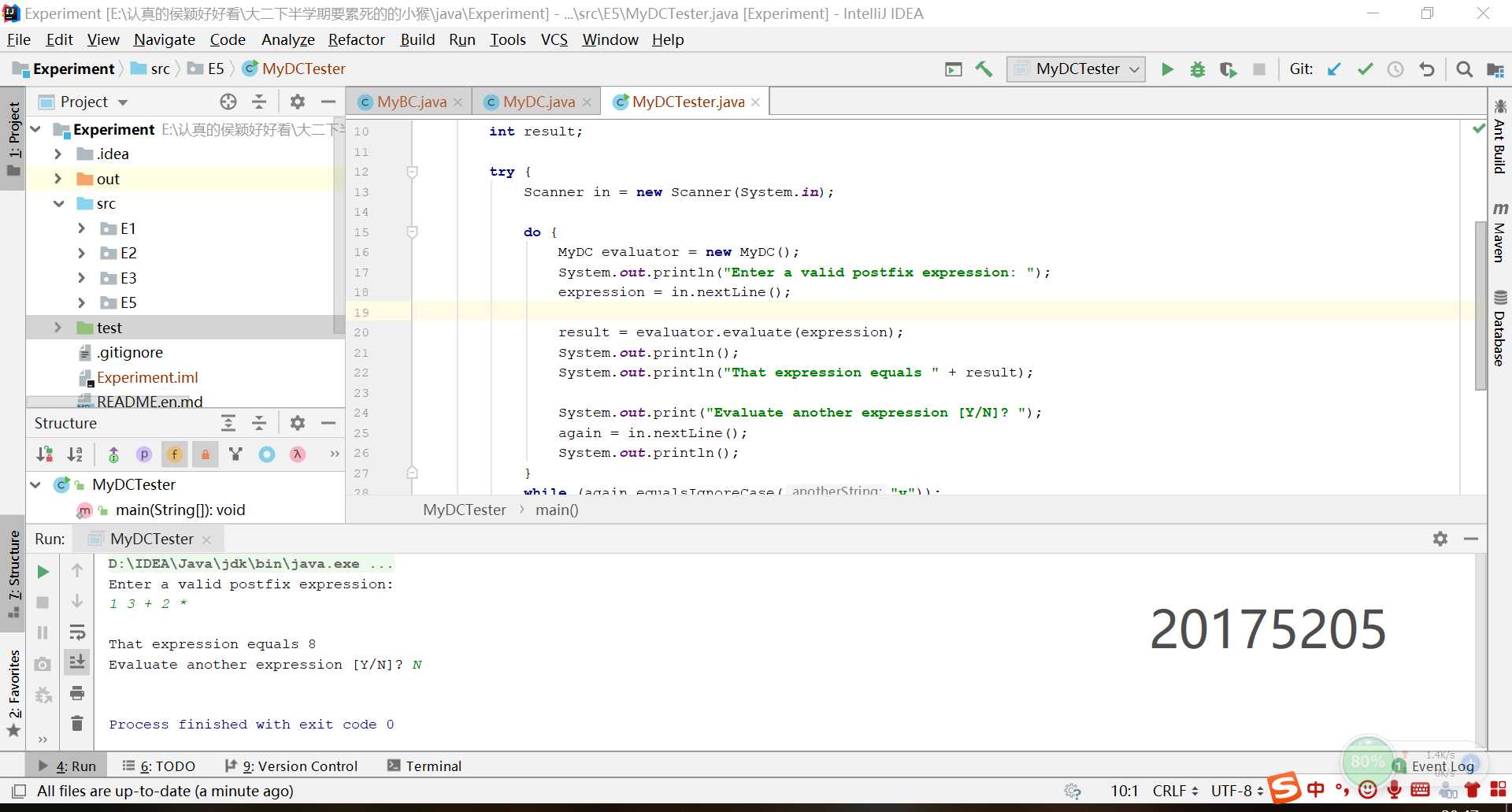Switch to MyDC.java tab
1512x812 pixels.
tap(539, 102)
